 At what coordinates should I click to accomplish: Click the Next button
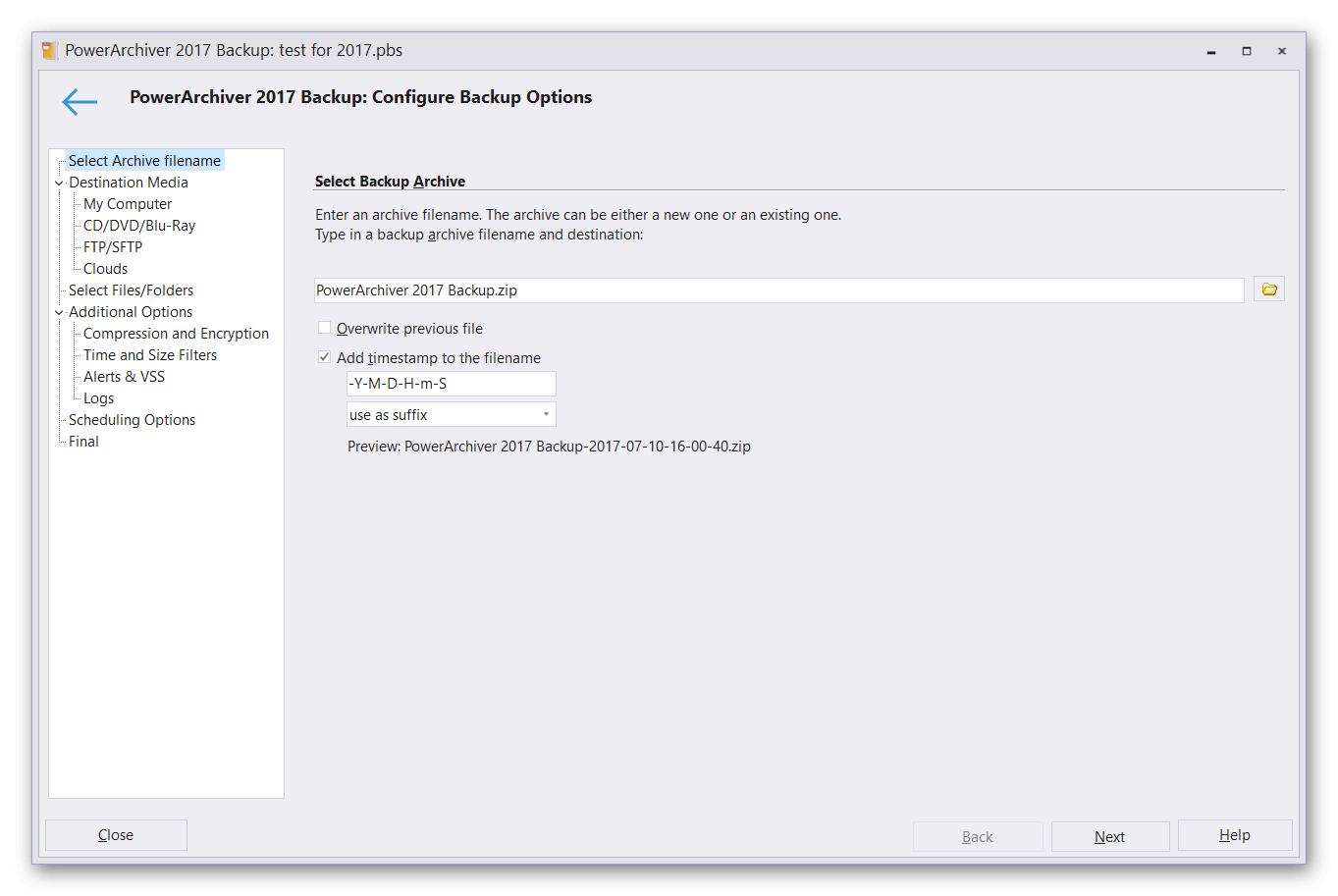point(1109,836)
